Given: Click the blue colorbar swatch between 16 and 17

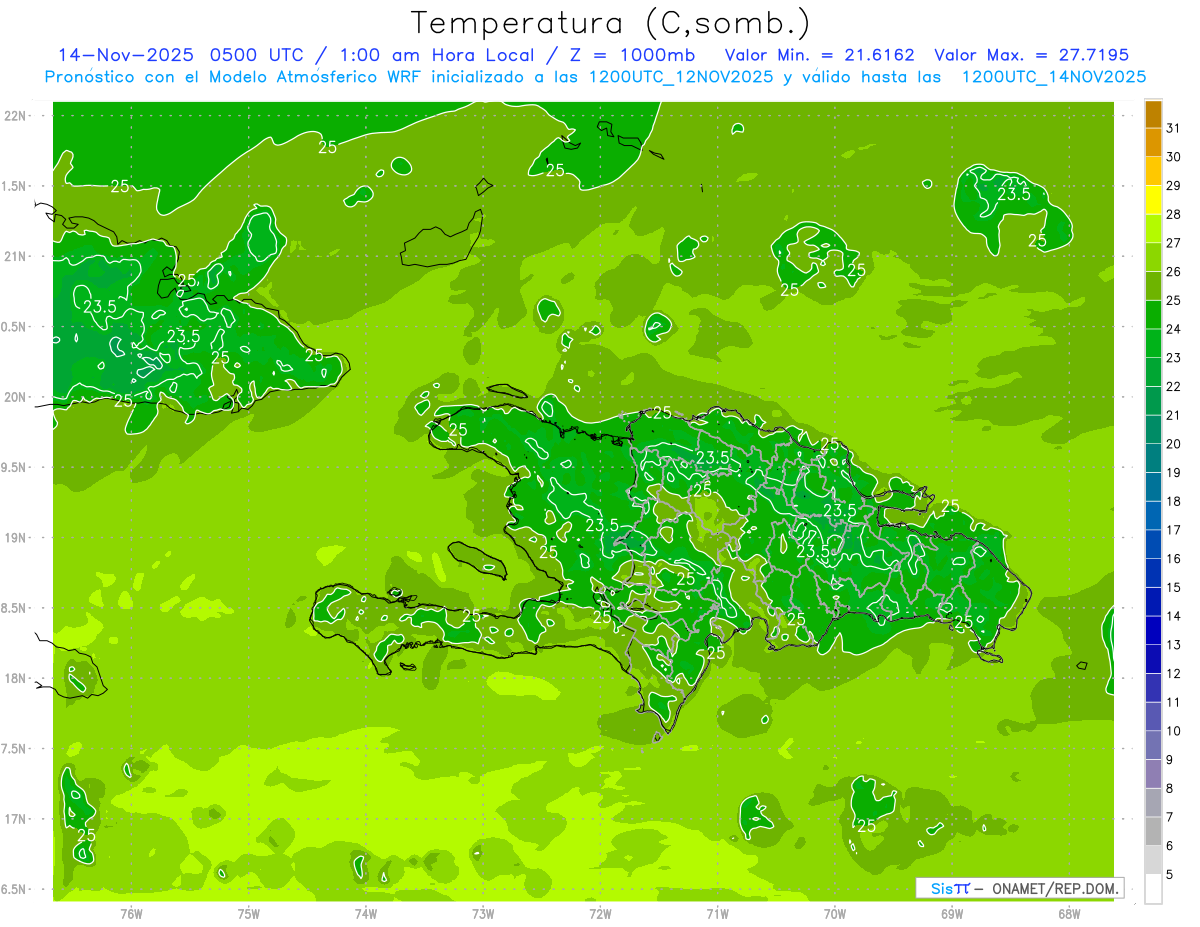Looking at the screenshot, I should [x=1153, y=545].
